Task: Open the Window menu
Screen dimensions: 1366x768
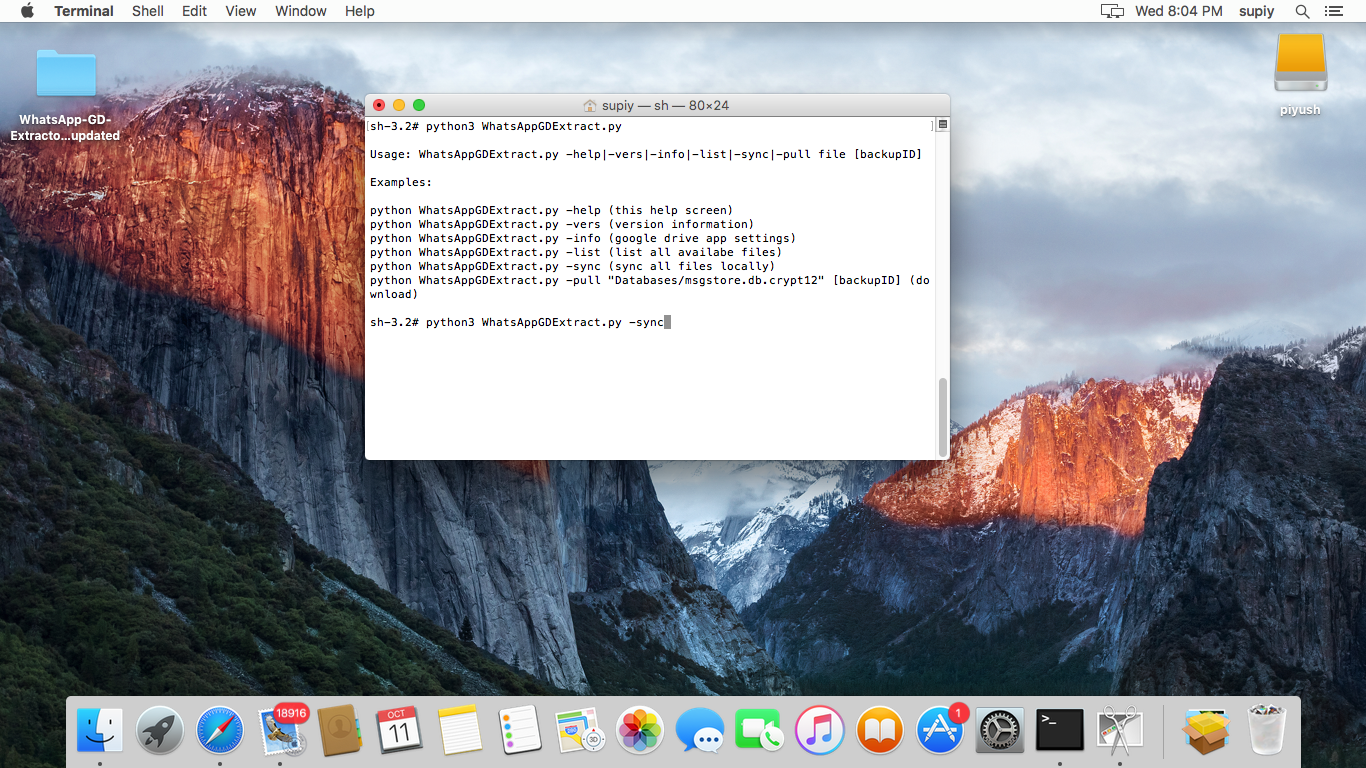Action: pyautogui.click(x=301, y=11)
